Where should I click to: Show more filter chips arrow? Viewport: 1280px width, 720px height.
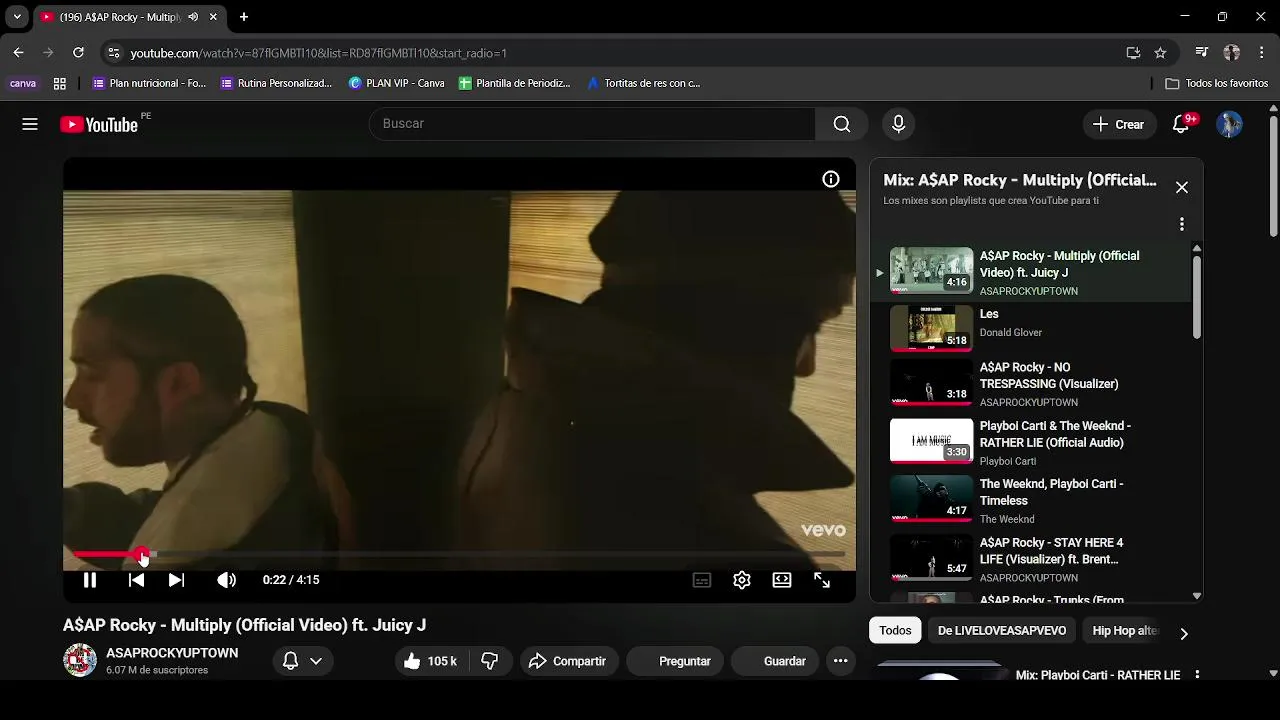click(1184, 633)
